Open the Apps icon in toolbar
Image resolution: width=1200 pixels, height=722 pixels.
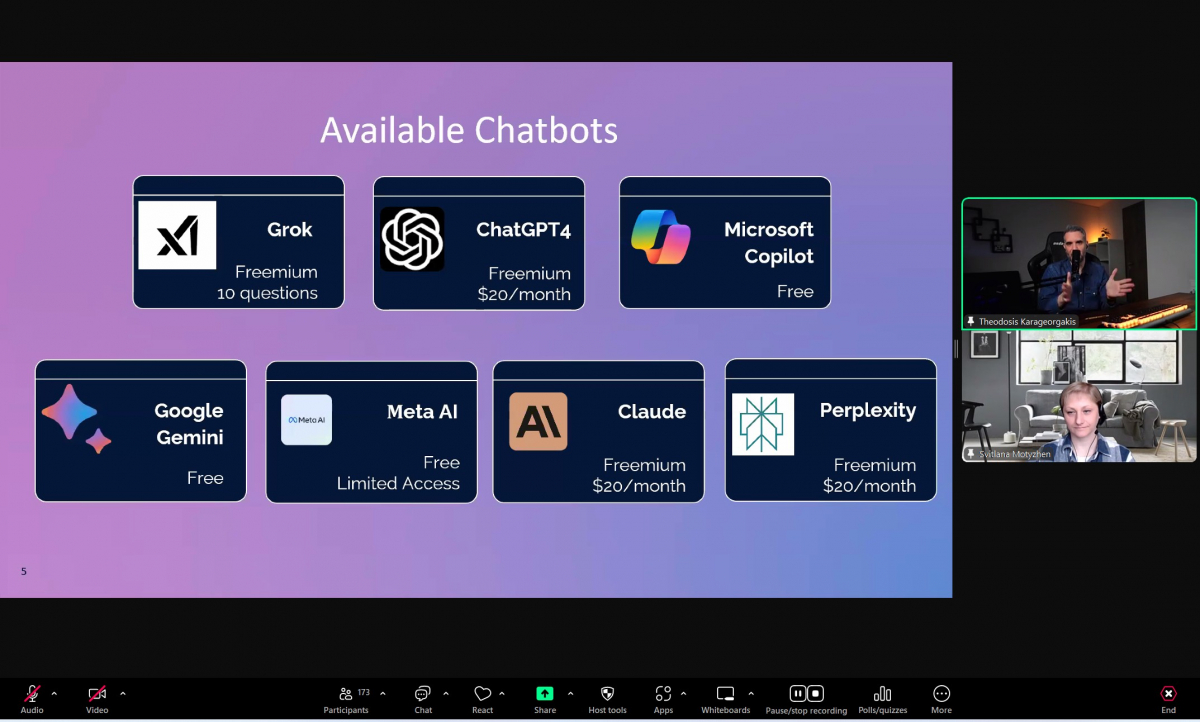(x=663, y=694)
